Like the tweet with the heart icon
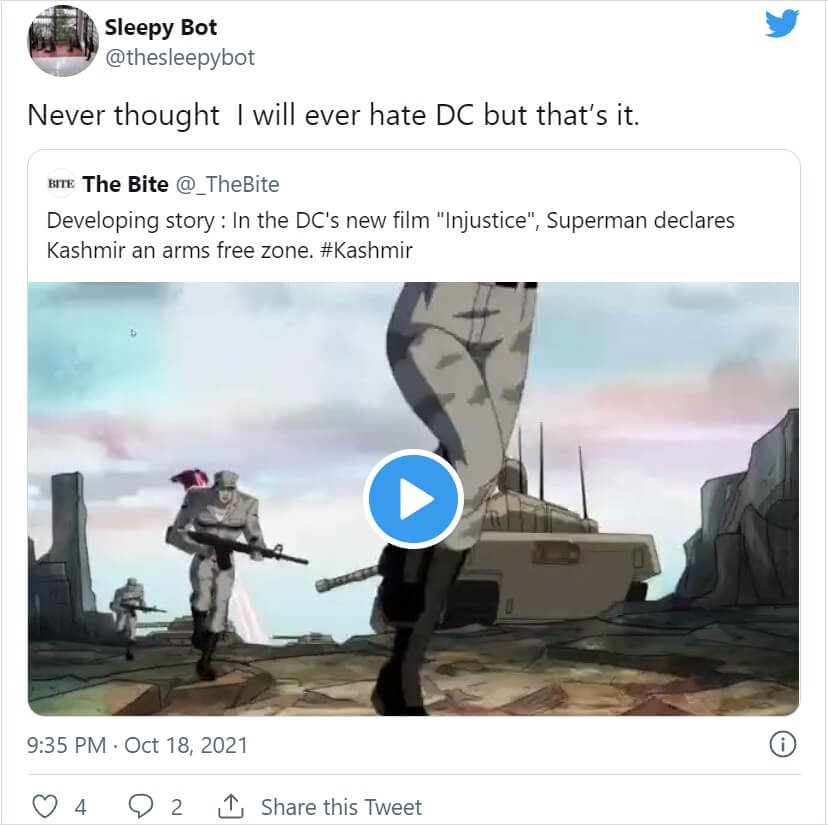Viewport: 828px width, 825px height. pyautogui.click(x=45, y=806)
